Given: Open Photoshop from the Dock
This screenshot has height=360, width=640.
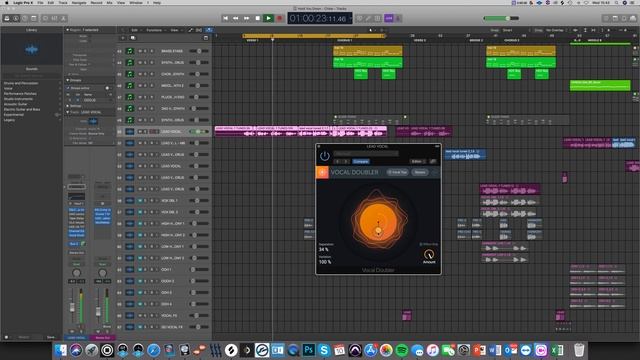Looking at the screenshot, I should (309, 350).
